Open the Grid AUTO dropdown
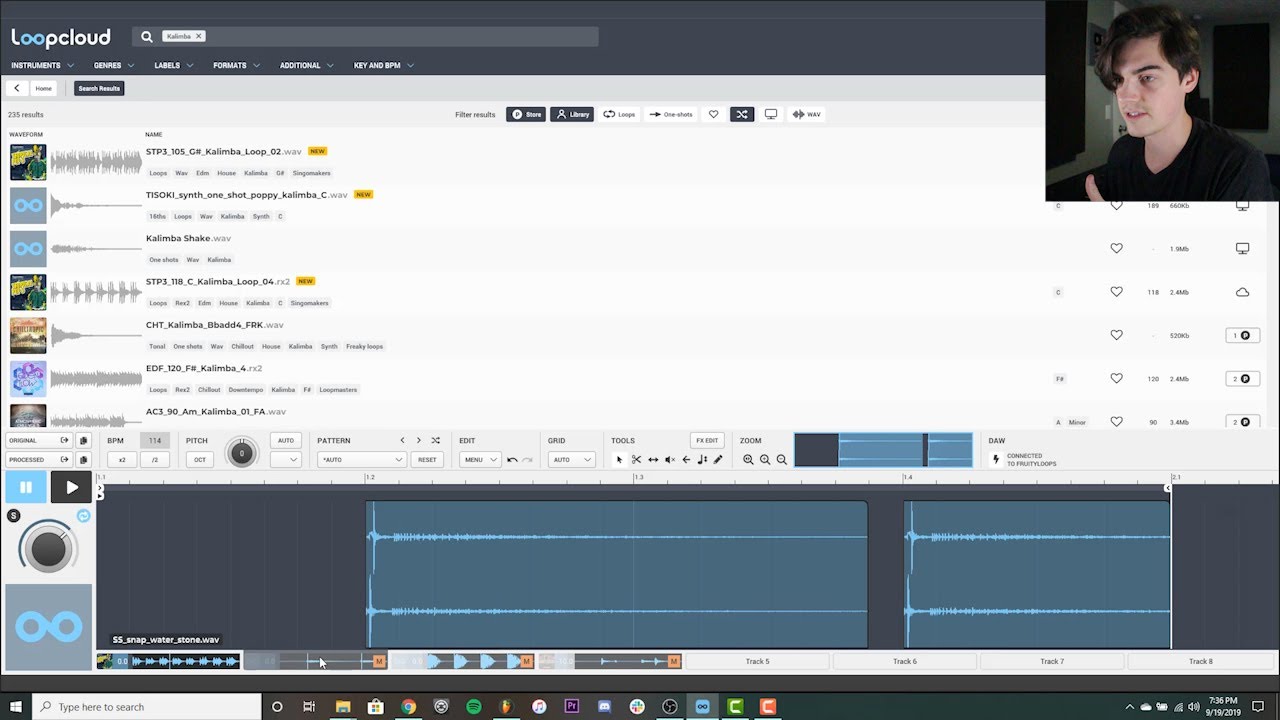 (x=572, y=460)
